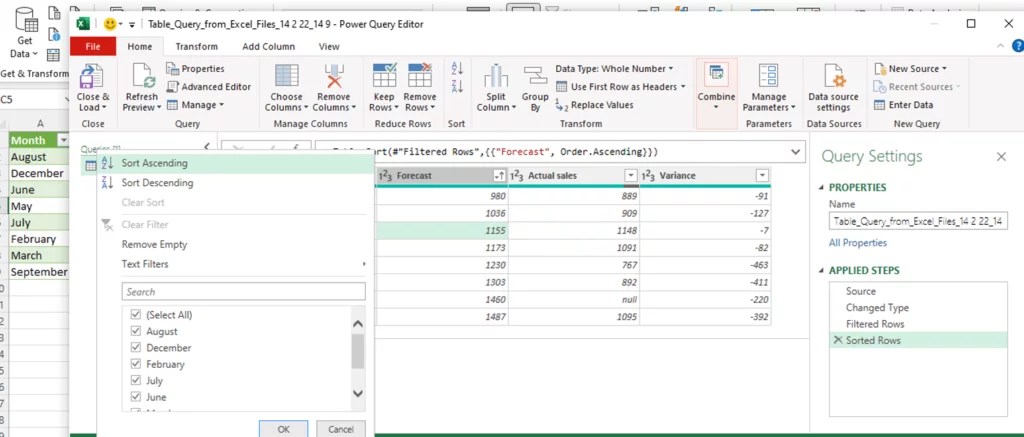Click the Refresh Preview icon
Screen dimensions: 1024x437
tap(143, 76)
